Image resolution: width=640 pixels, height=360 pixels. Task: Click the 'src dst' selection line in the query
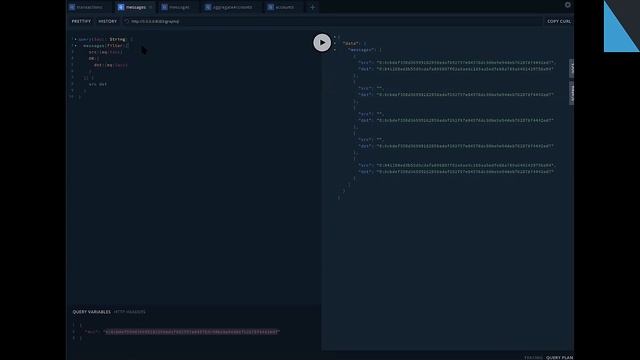coord(98,84)
